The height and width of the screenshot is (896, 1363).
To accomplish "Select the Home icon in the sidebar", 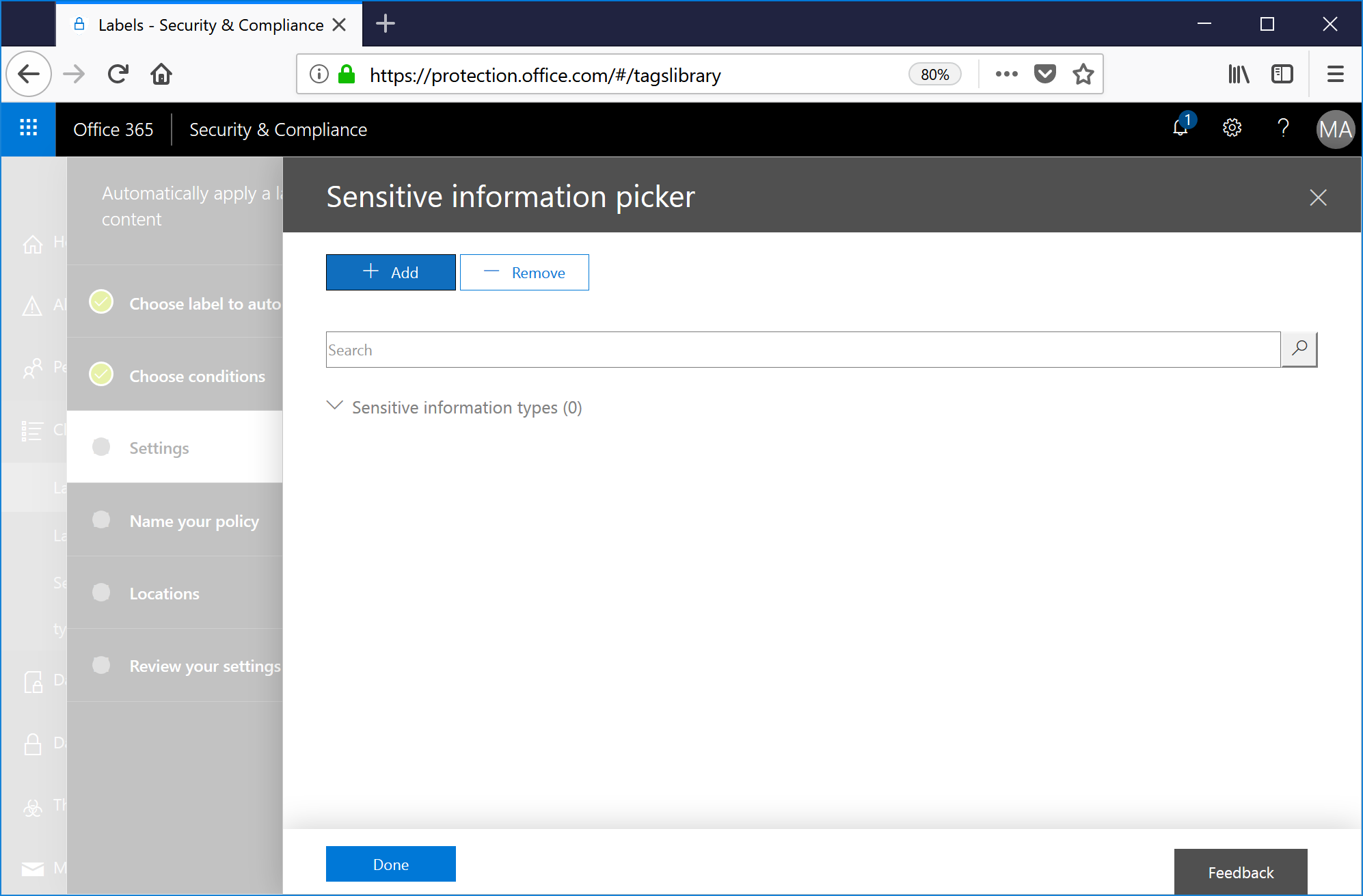I will tap(33, 244).
